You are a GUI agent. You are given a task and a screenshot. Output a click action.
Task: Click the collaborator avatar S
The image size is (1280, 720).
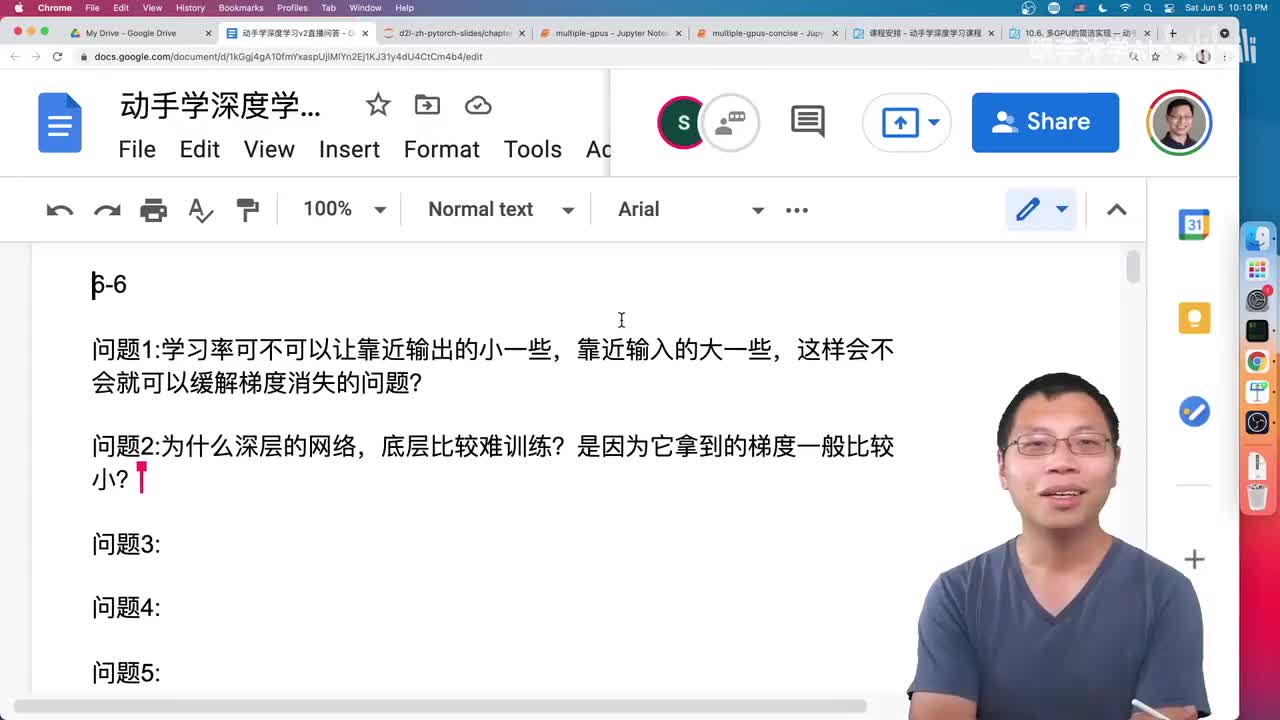(x=683, y=123)
